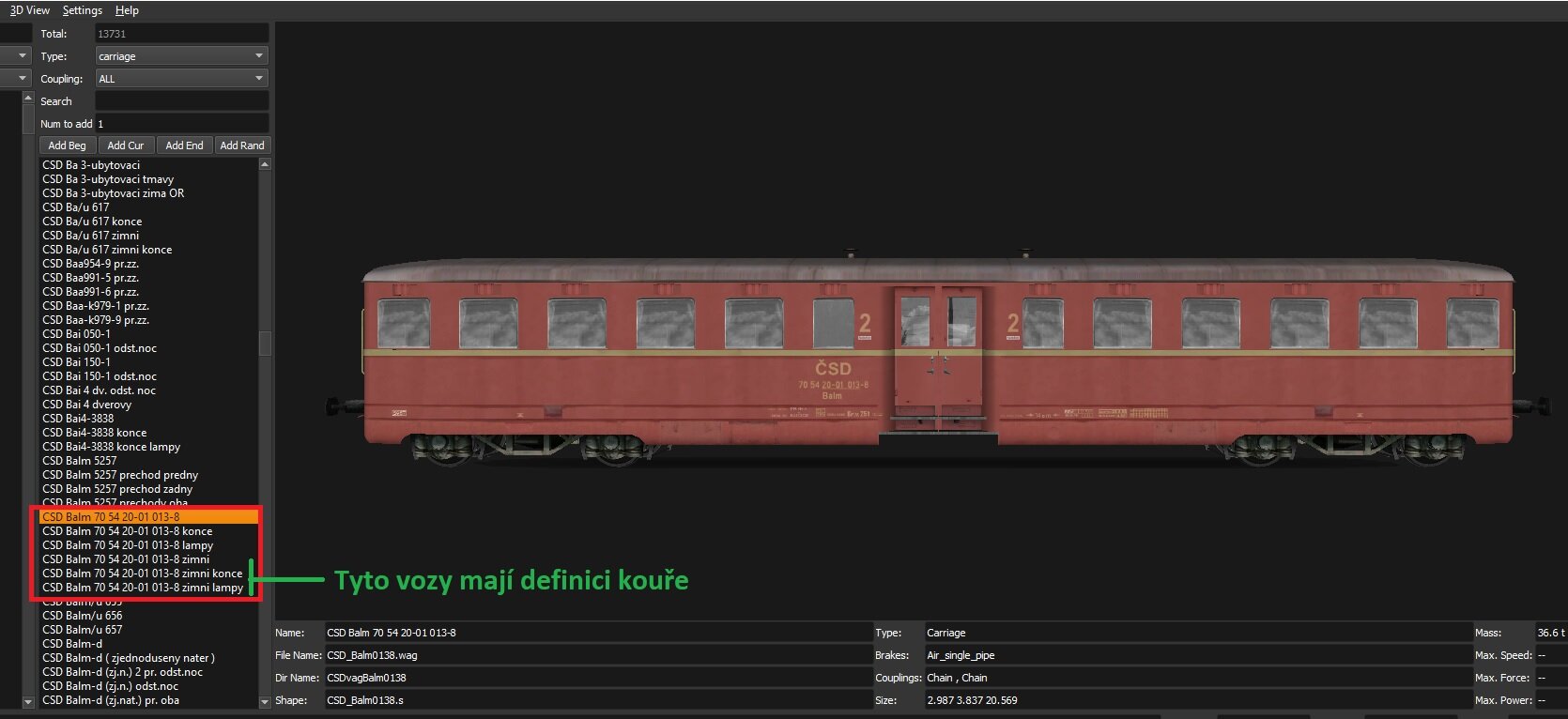
Task: Open the 3D View menu
Action: (29, 10)
